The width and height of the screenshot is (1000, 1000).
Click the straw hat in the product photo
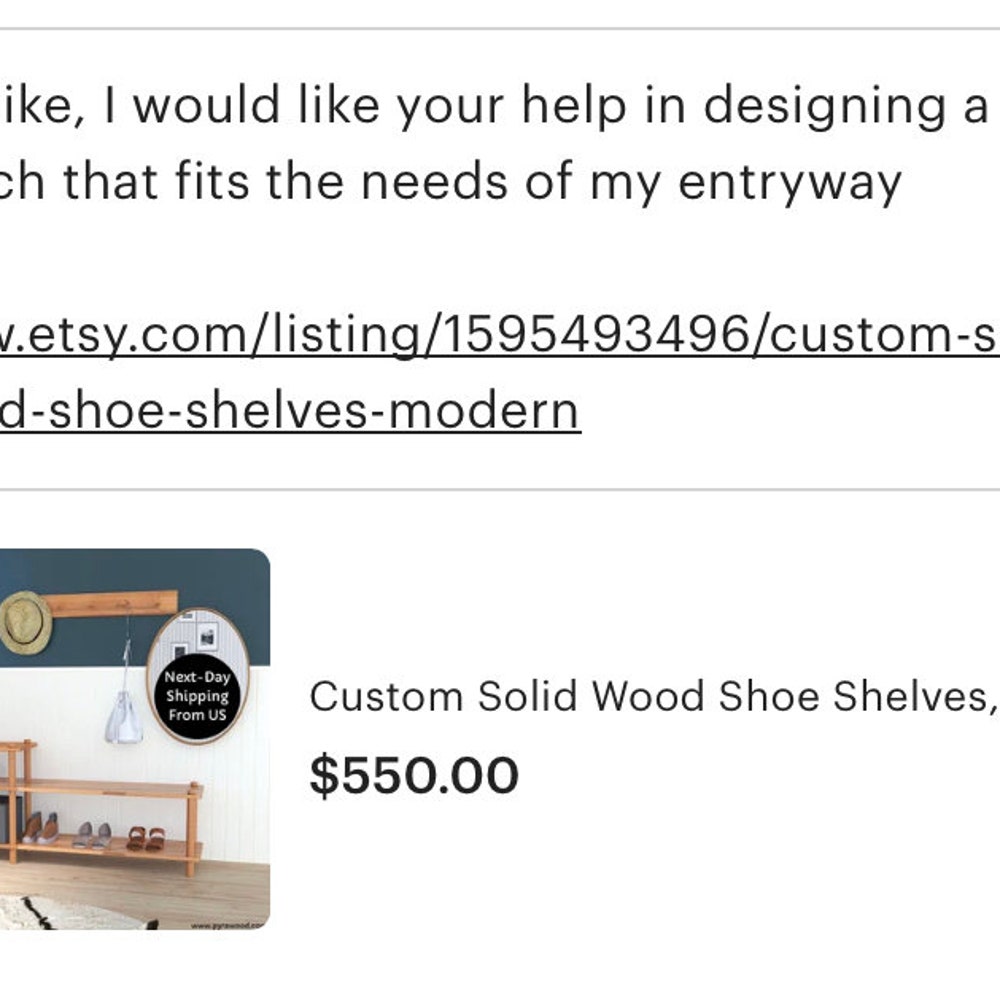point(24,622)
